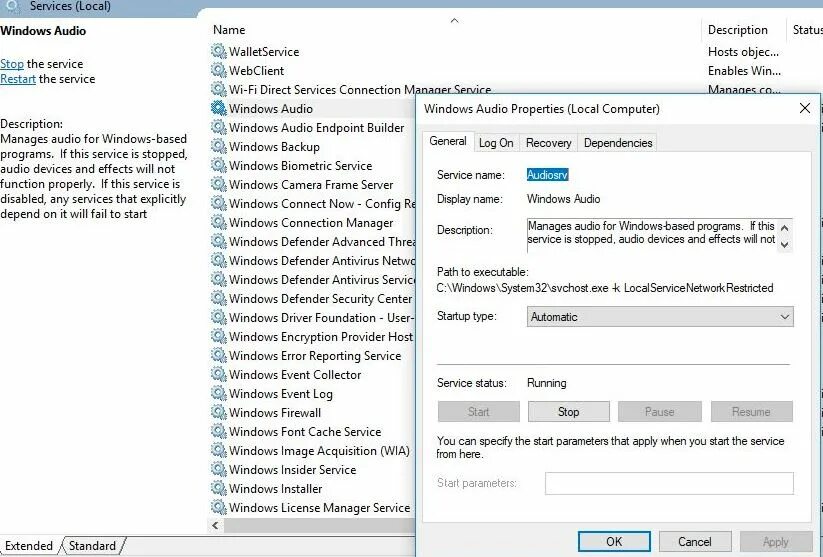Click the greyed-out Start button
823x557 pixels.
pos(478,412)
